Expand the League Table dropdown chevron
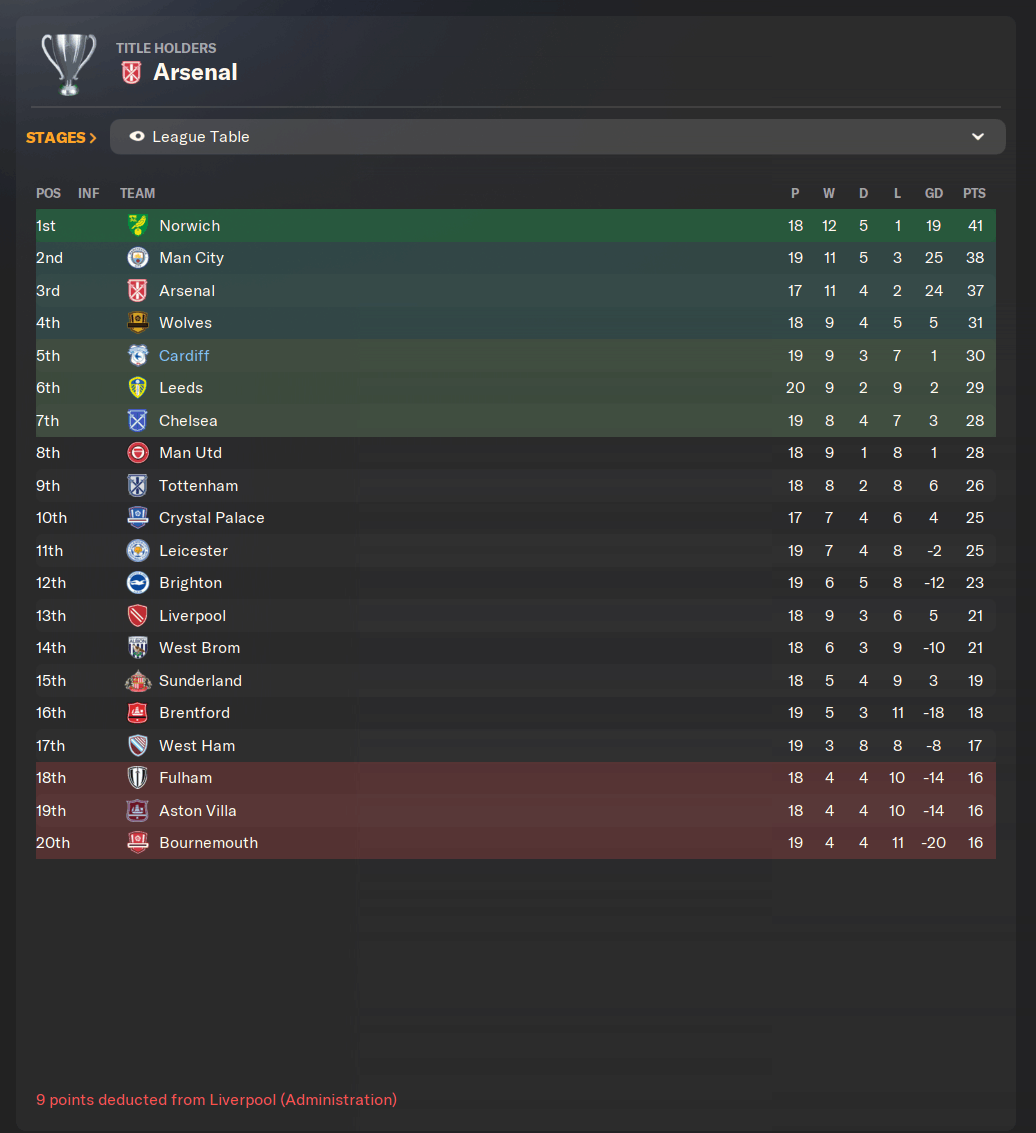The height and width of the screenshot is (1133, 1036). [977, 137]
